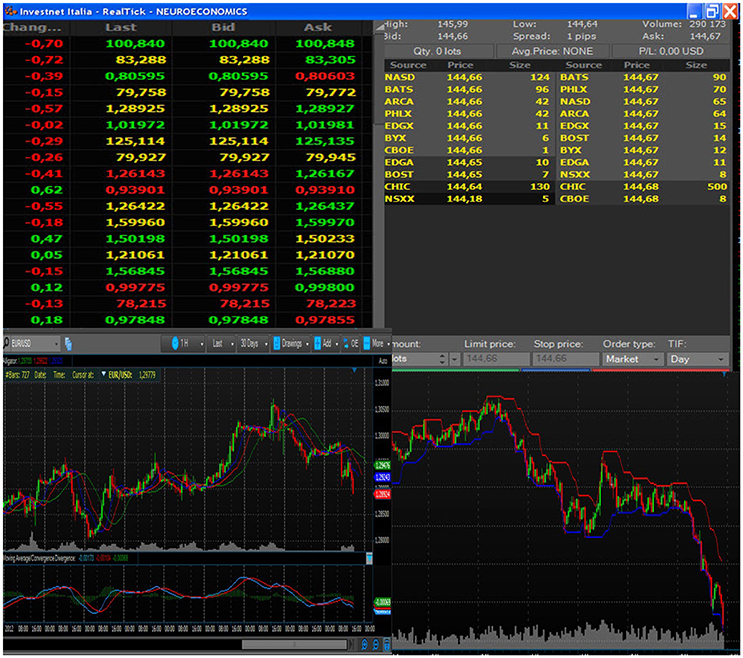Minimize the RealTick window

(x=694, y=11)
